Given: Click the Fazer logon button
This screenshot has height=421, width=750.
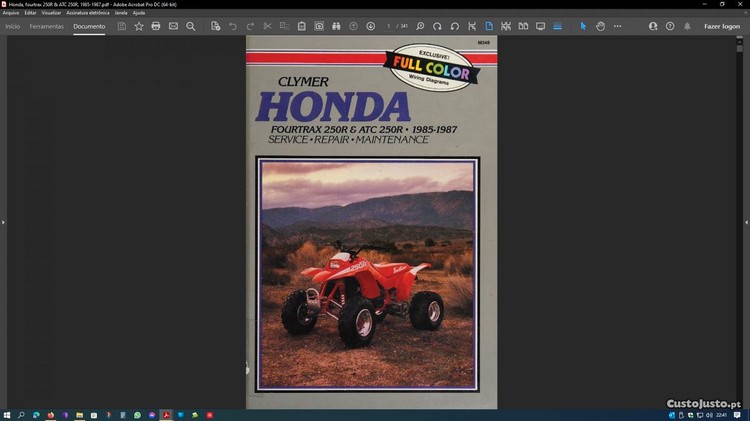Looking at the screenshot, I should click(721, 26).
